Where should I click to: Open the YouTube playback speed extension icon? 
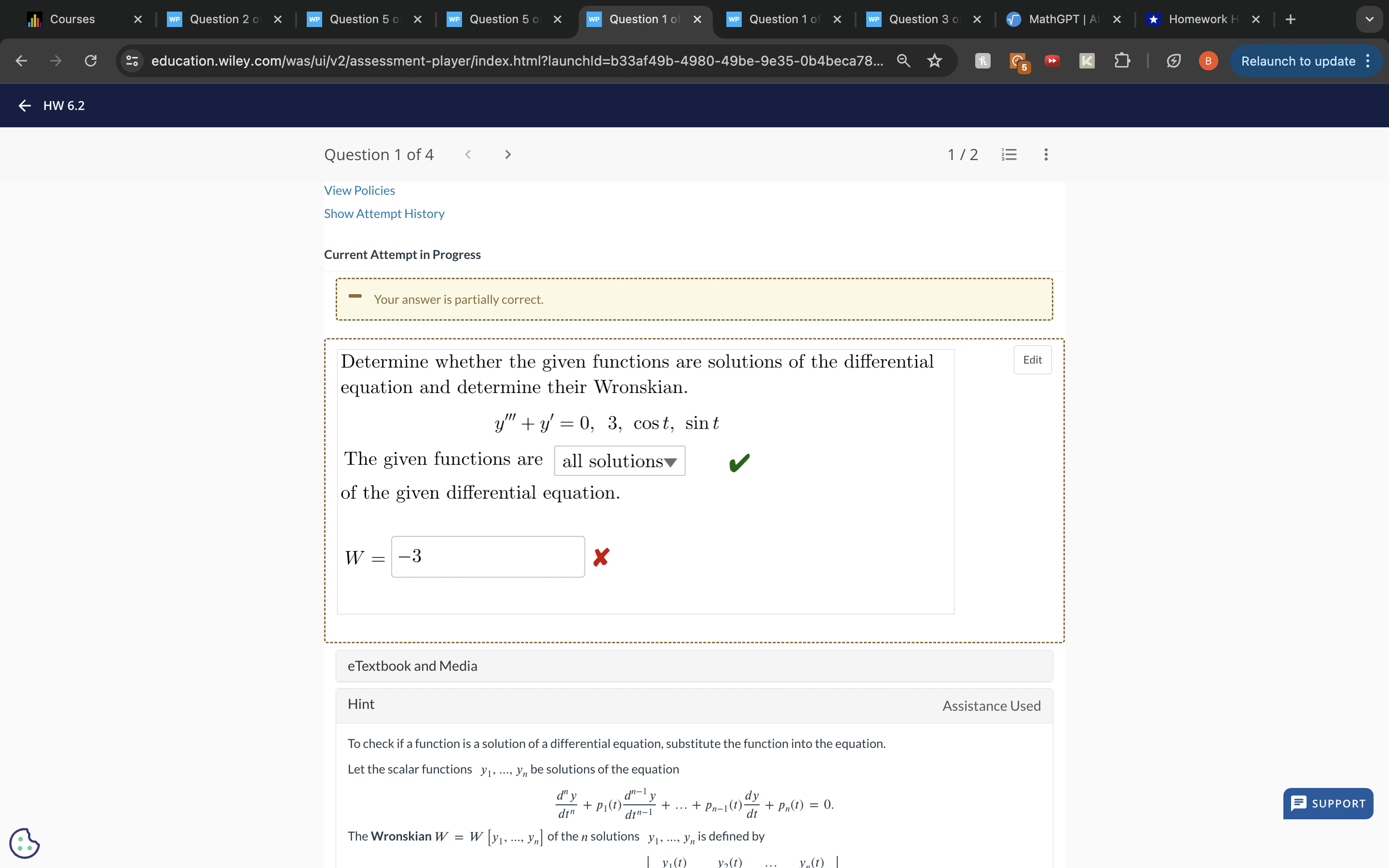coord(1052,61)
